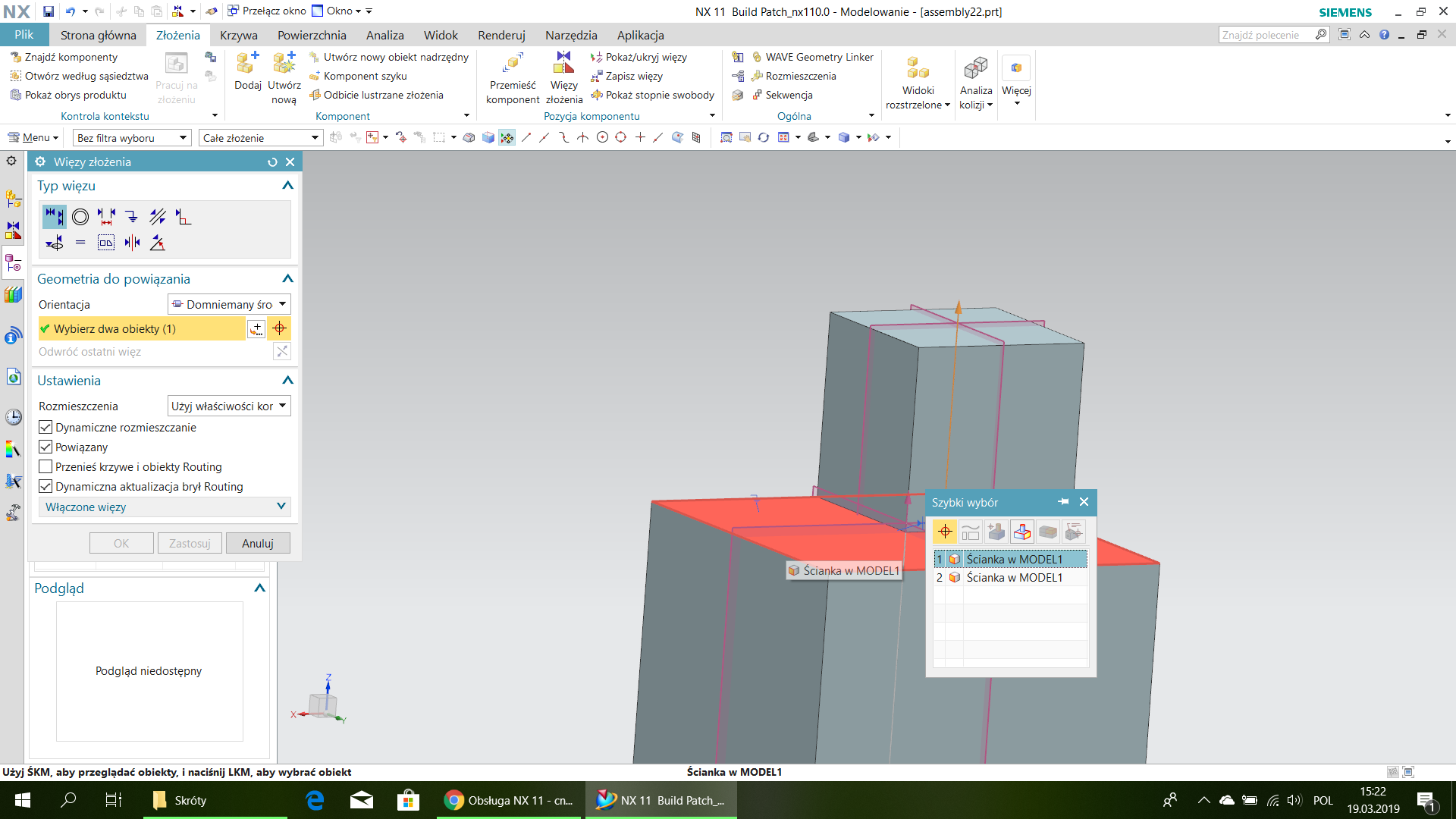Select the Angle constraint type icon
This screenshot has width=1456, height=819.
(158, 243)
